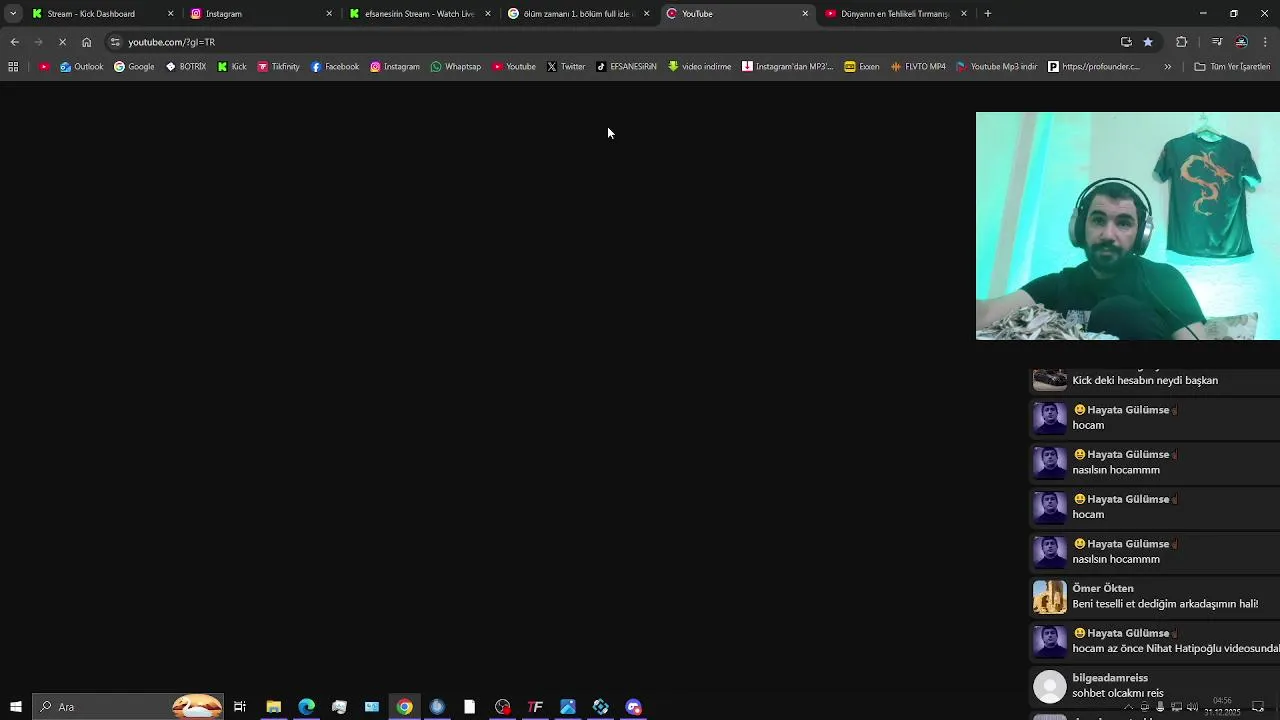Click Ömer Ökten's chat message
Viewport: 1280px width, 720px height.
pos(1165,603)
